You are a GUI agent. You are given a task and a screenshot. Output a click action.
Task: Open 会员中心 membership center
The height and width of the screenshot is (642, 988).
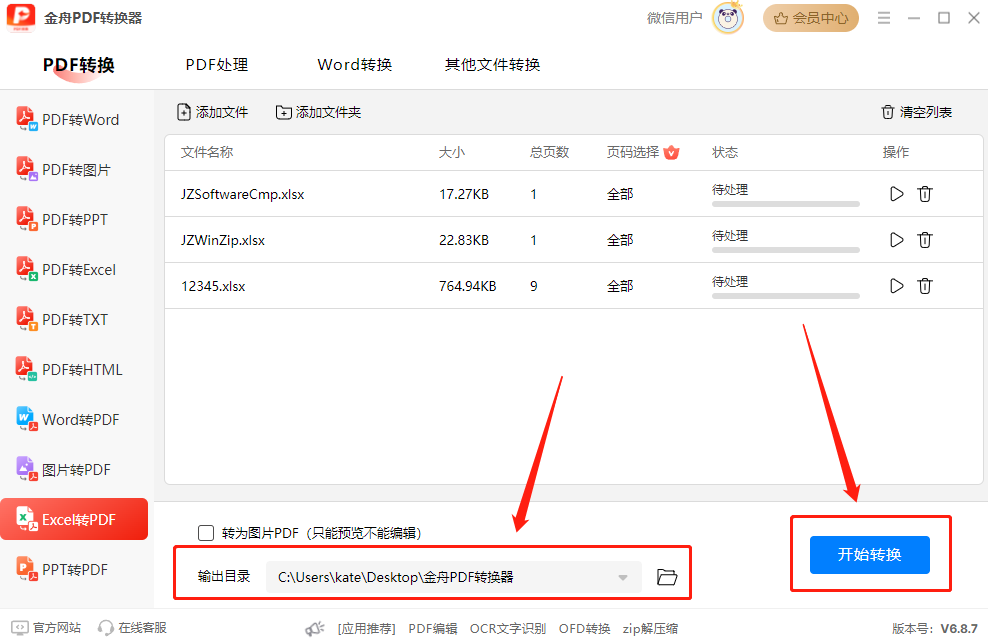811,18
